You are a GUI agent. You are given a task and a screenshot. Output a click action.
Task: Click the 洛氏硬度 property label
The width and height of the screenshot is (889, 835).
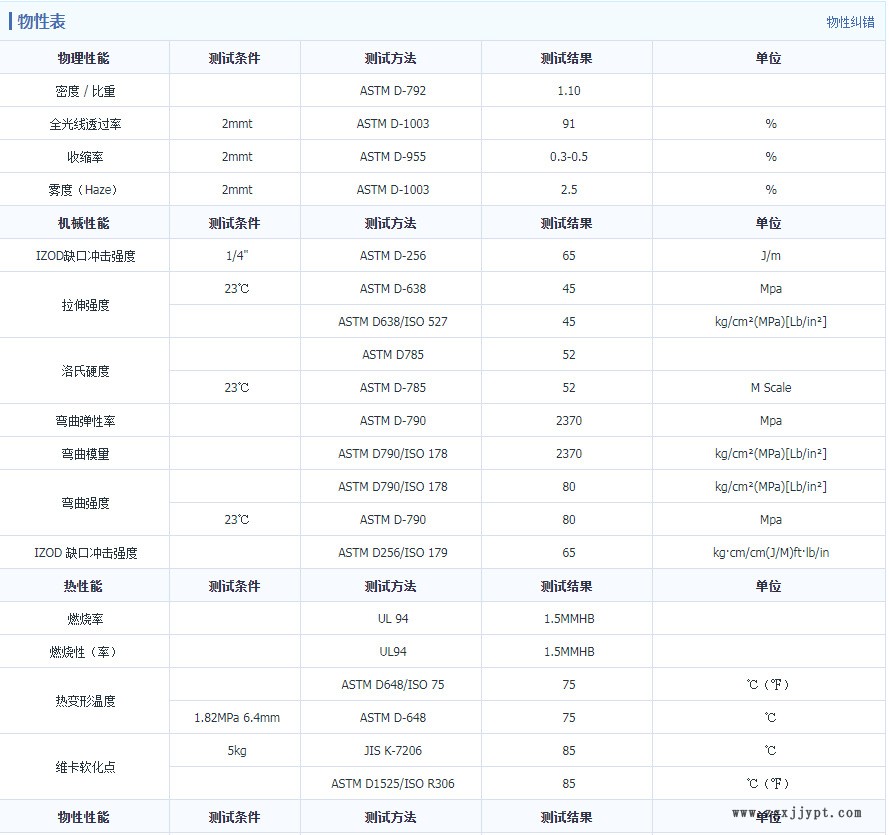click(x=85, y=371)
